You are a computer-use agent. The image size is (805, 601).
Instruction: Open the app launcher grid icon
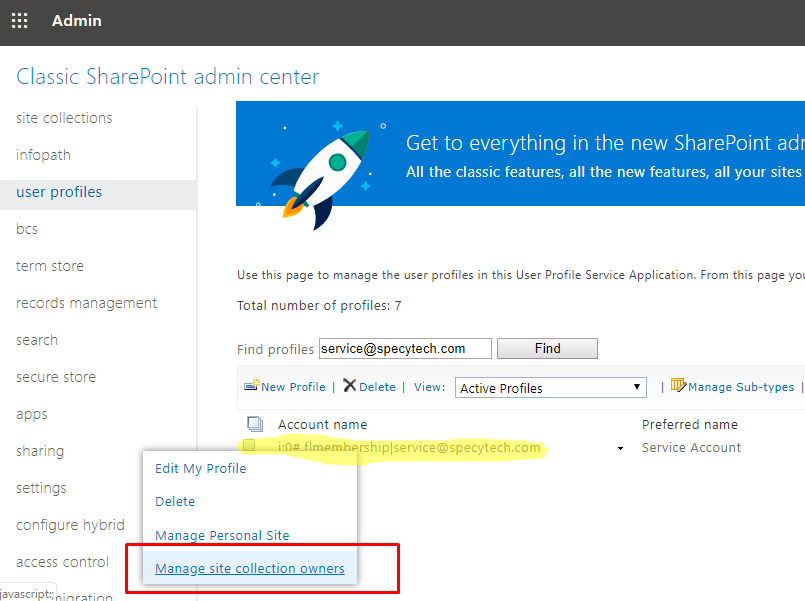click(x=20, y=21)
